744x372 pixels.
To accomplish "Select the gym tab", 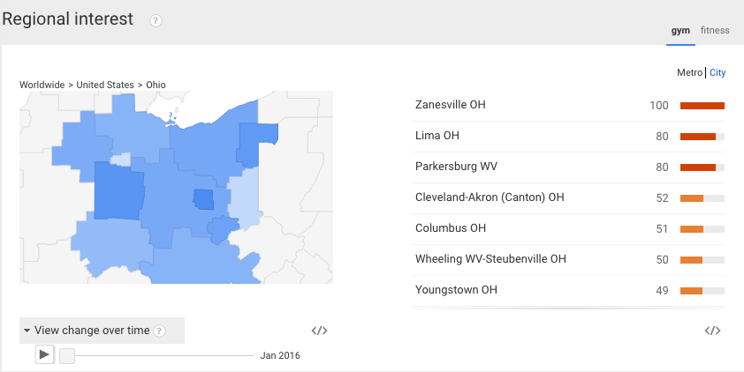I will [680, 31].
